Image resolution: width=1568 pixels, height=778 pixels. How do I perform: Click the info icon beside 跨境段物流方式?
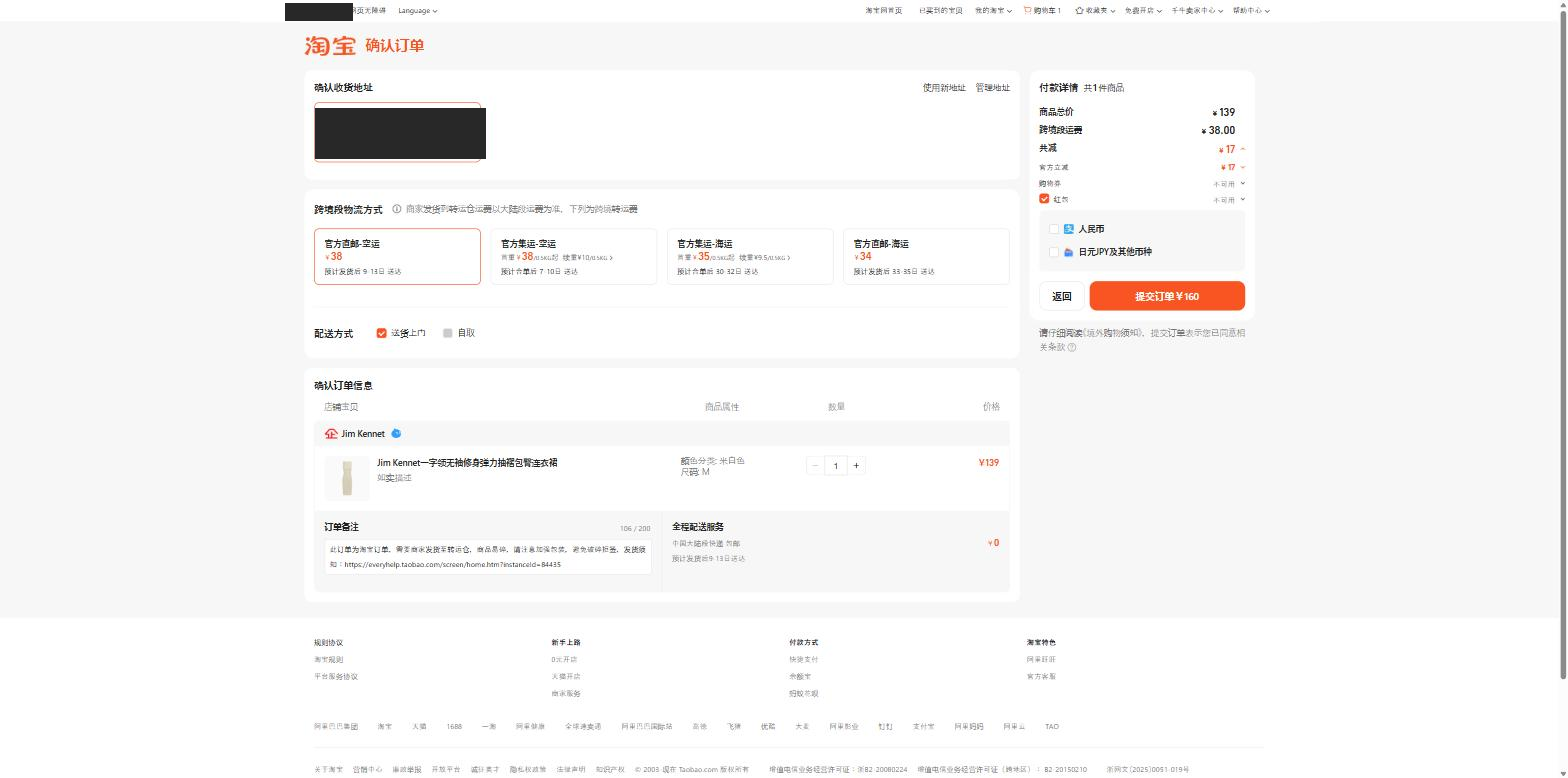click(397, 209)
